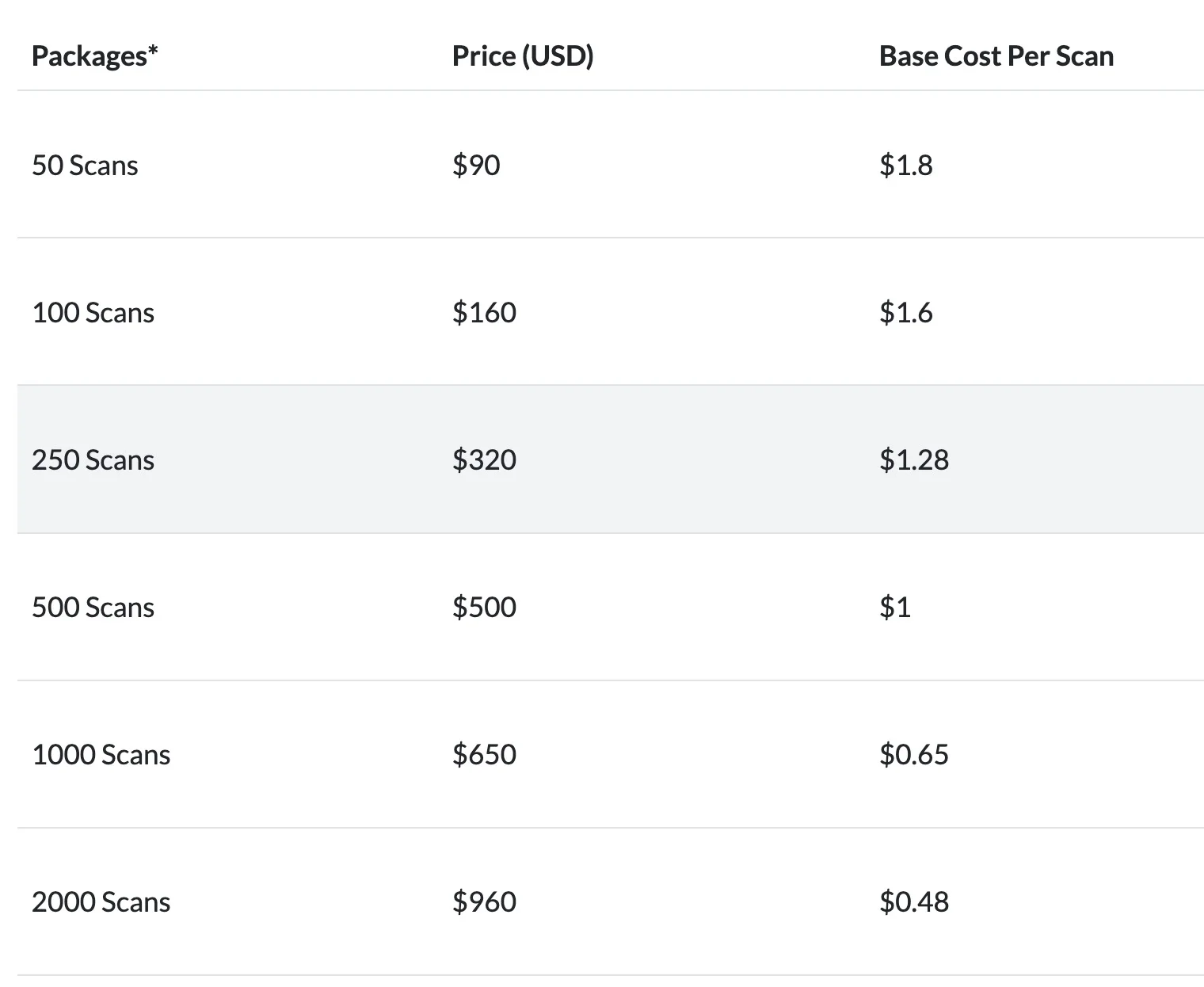Click the $1.6 cost per scan
The height and width of the screenshot is (987, 1204).
coord(906,313)
